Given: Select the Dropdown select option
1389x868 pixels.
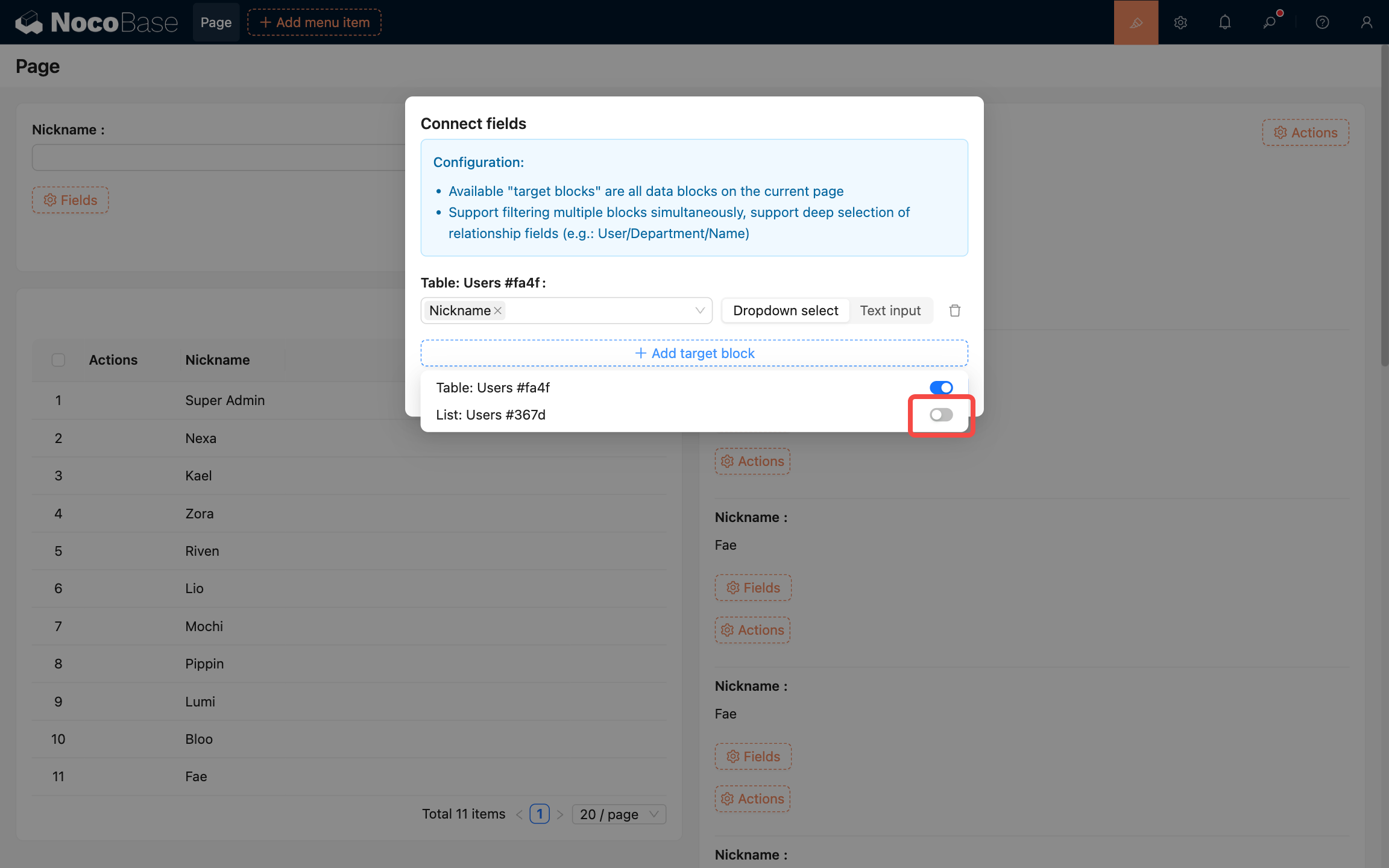Looking at the screenshot, I should pyautogui.click(x=786, y=310).
